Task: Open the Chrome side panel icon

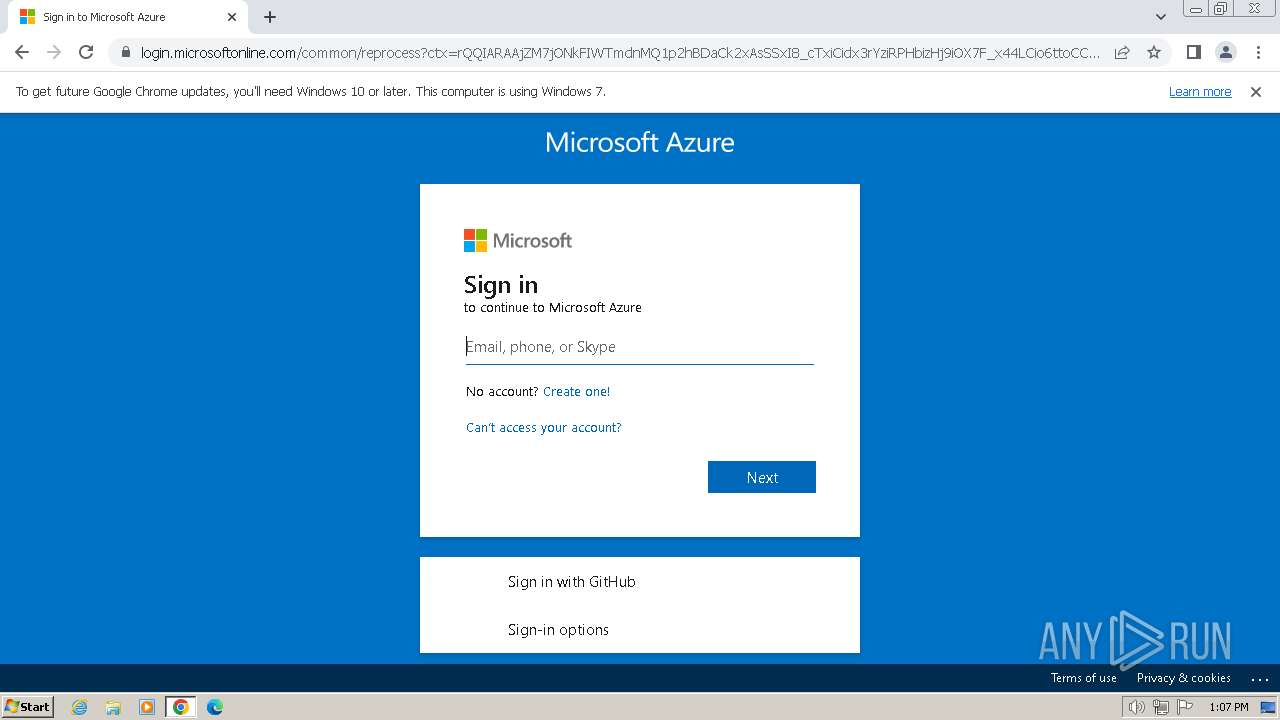Action: click(1193, 52)
